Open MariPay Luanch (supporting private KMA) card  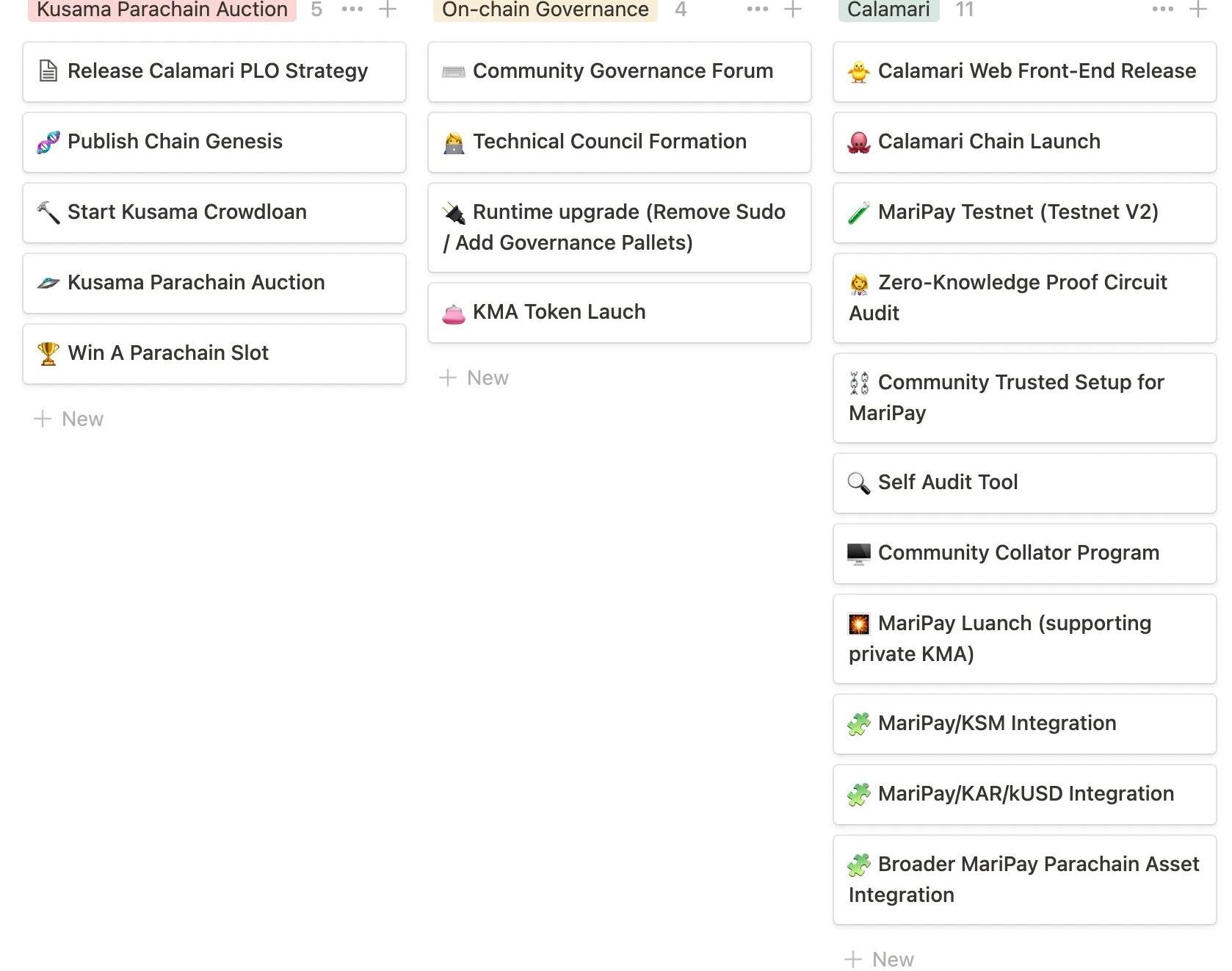click(x=1025, y=639)
